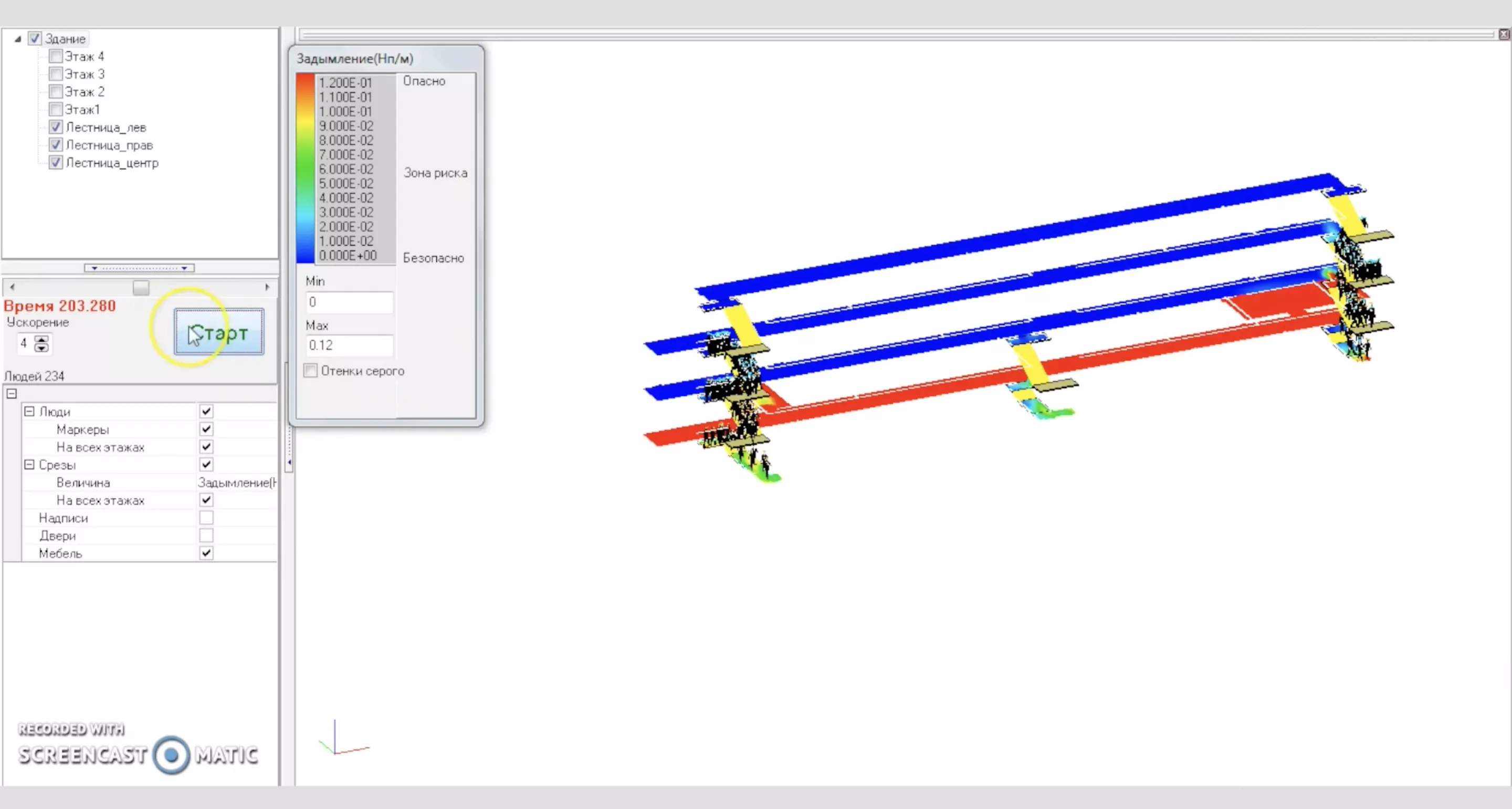Collapse the Здание tree node
Image resolution: width=1512 pixels, height=809 pixels.
point(18,39)
